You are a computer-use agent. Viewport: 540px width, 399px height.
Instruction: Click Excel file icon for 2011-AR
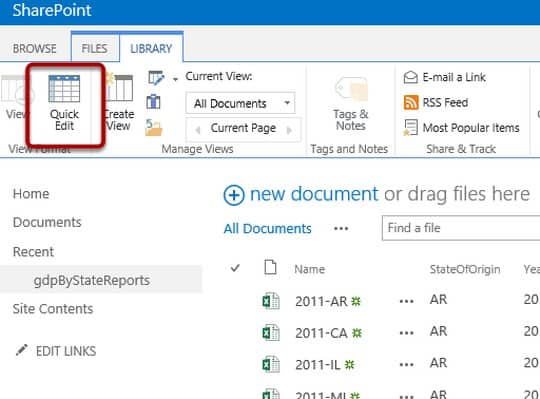click(x=271, y=301)
